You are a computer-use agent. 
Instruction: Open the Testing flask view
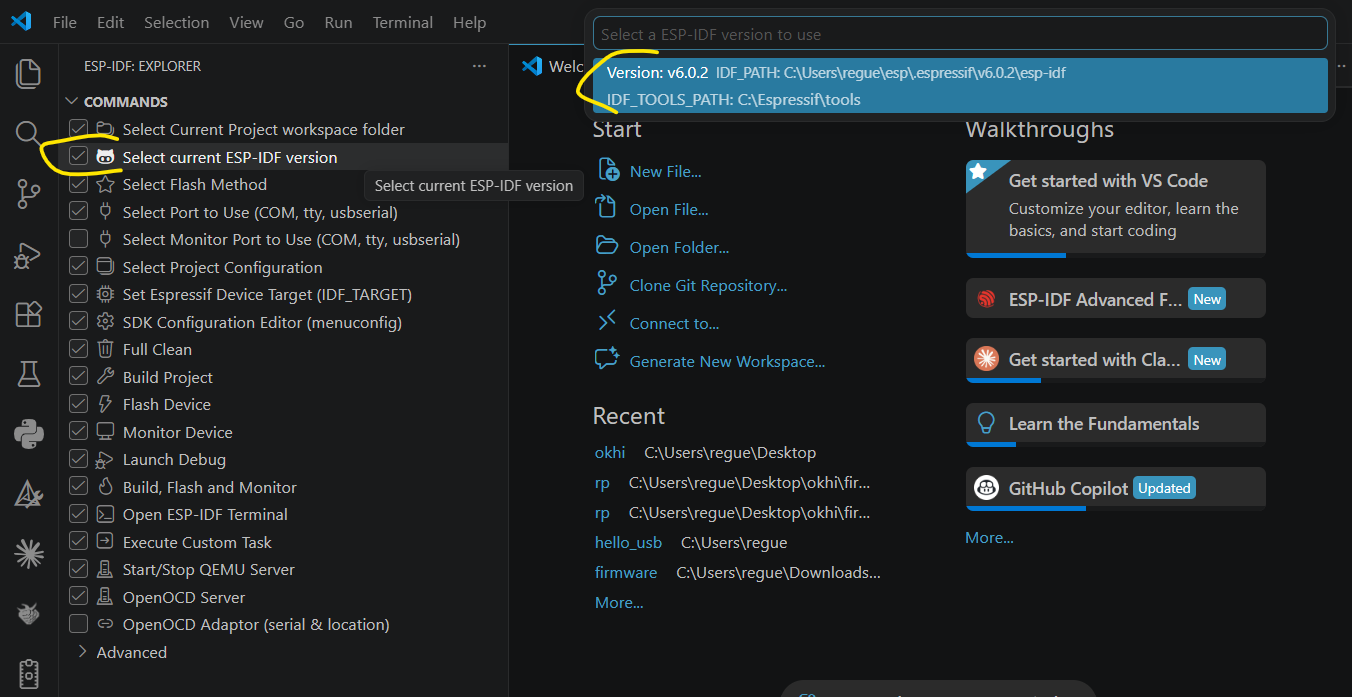point(29,374)
